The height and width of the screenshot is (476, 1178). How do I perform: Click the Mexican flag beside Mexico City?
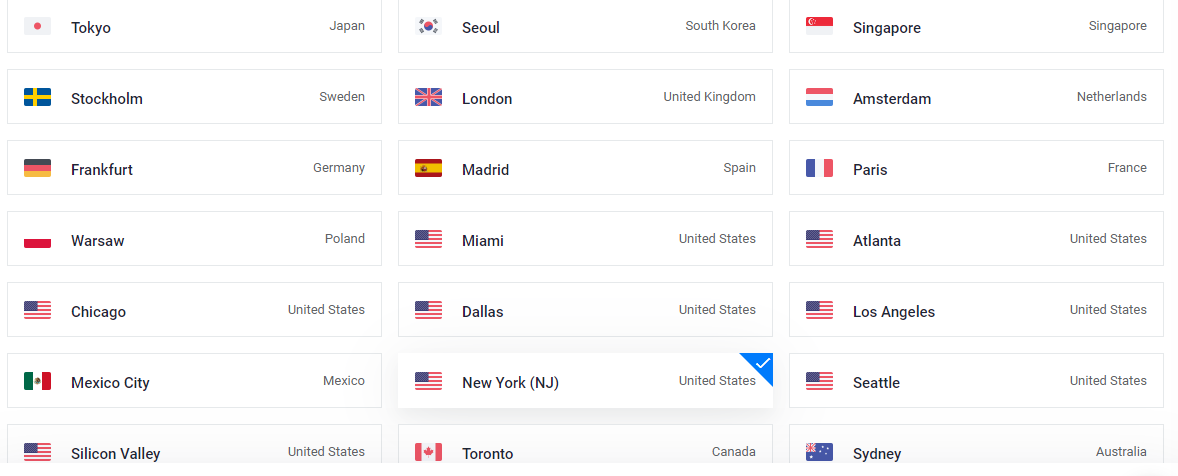pyautogui.click(x=37, y=381)
